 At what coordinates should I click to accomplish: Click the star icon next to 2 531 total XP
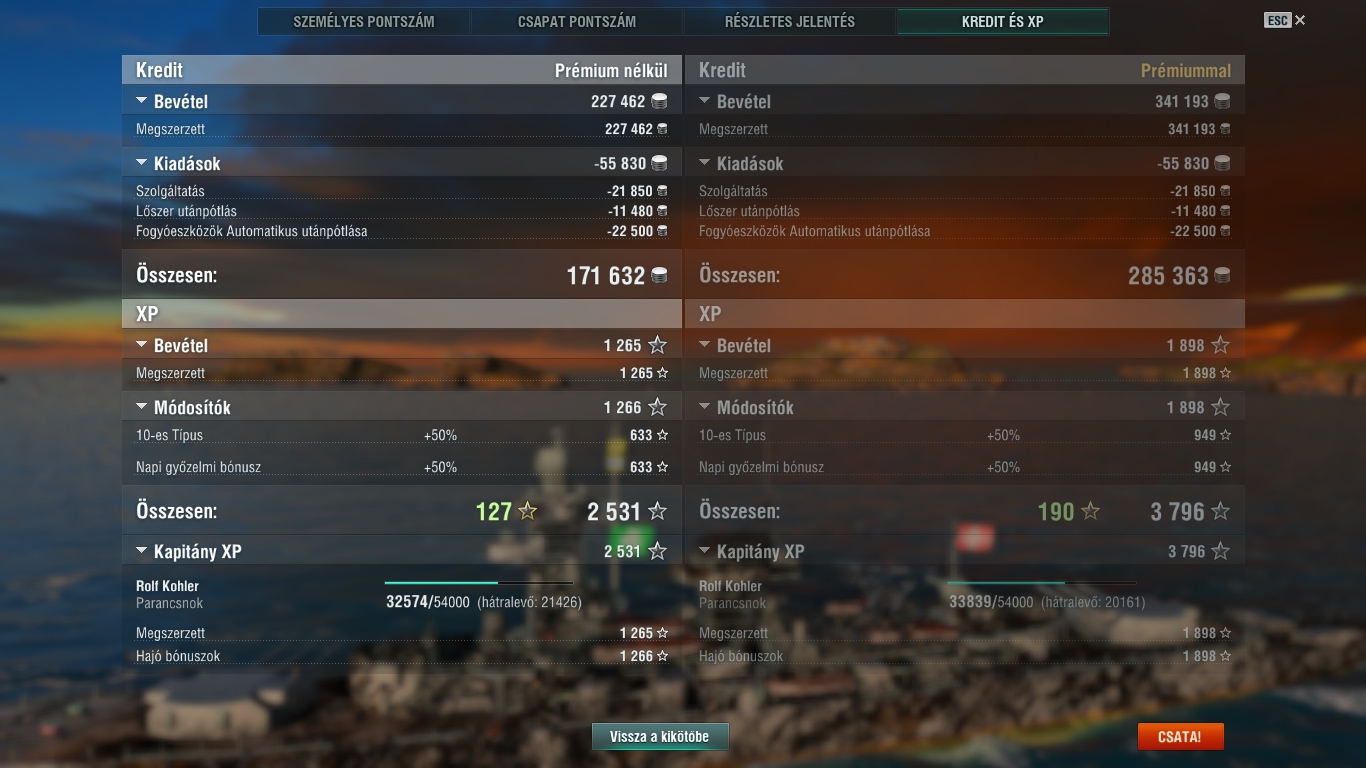point(657,511)
